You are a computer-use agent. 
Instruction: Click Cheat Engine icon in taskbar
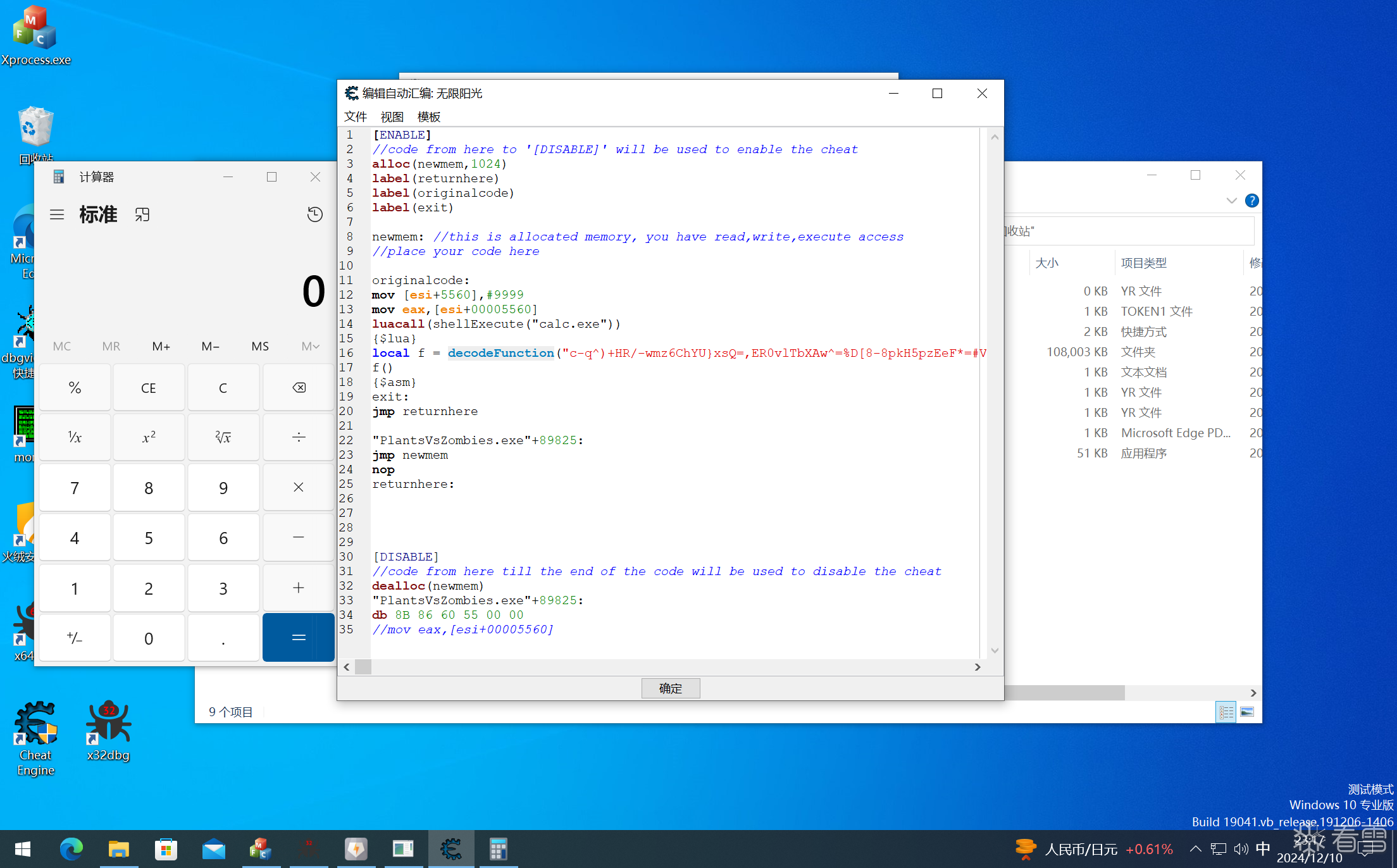pyautogui.click(x=450, y=849)
